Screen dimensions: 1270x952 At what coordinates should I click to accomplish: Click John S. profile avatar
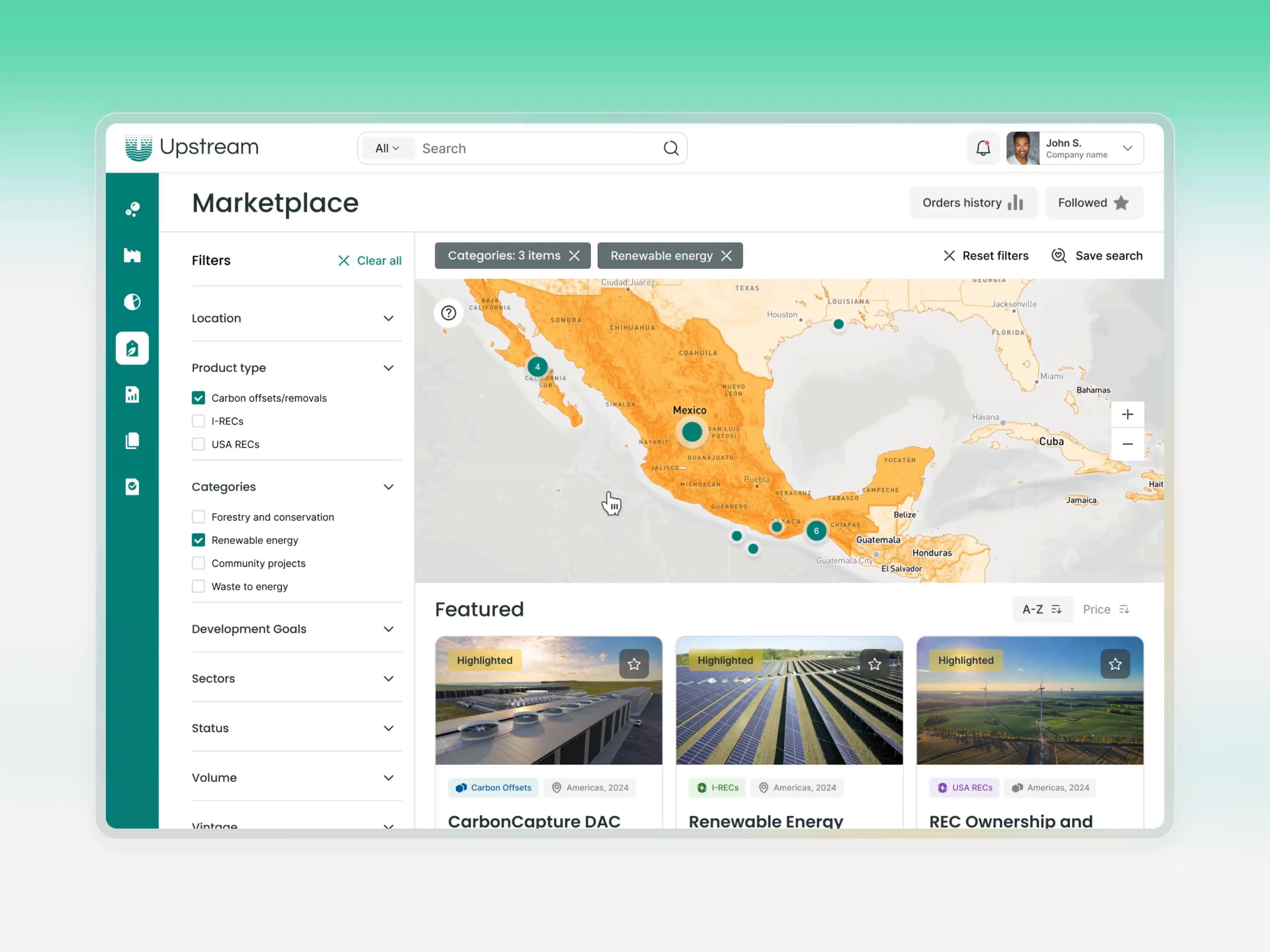pos(1023,148)
